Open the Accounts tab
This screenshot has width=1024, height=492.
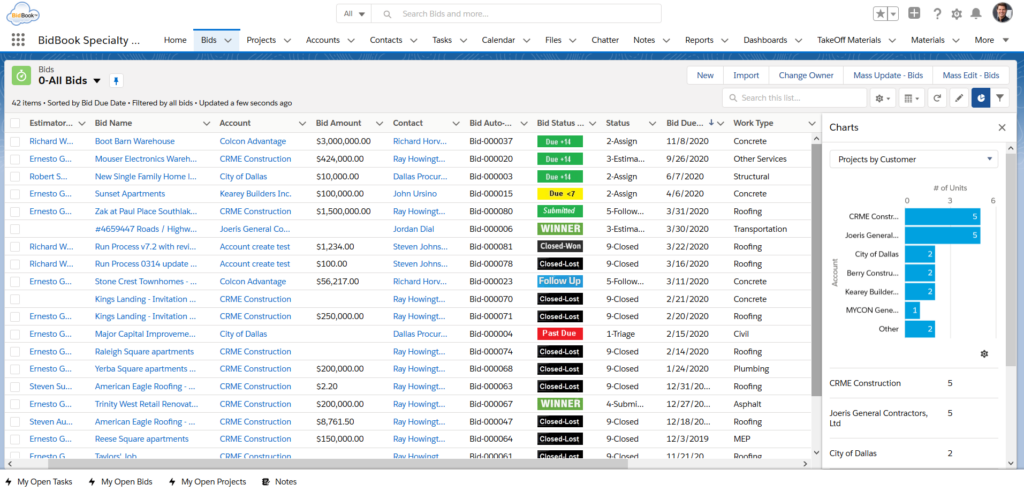323,40
